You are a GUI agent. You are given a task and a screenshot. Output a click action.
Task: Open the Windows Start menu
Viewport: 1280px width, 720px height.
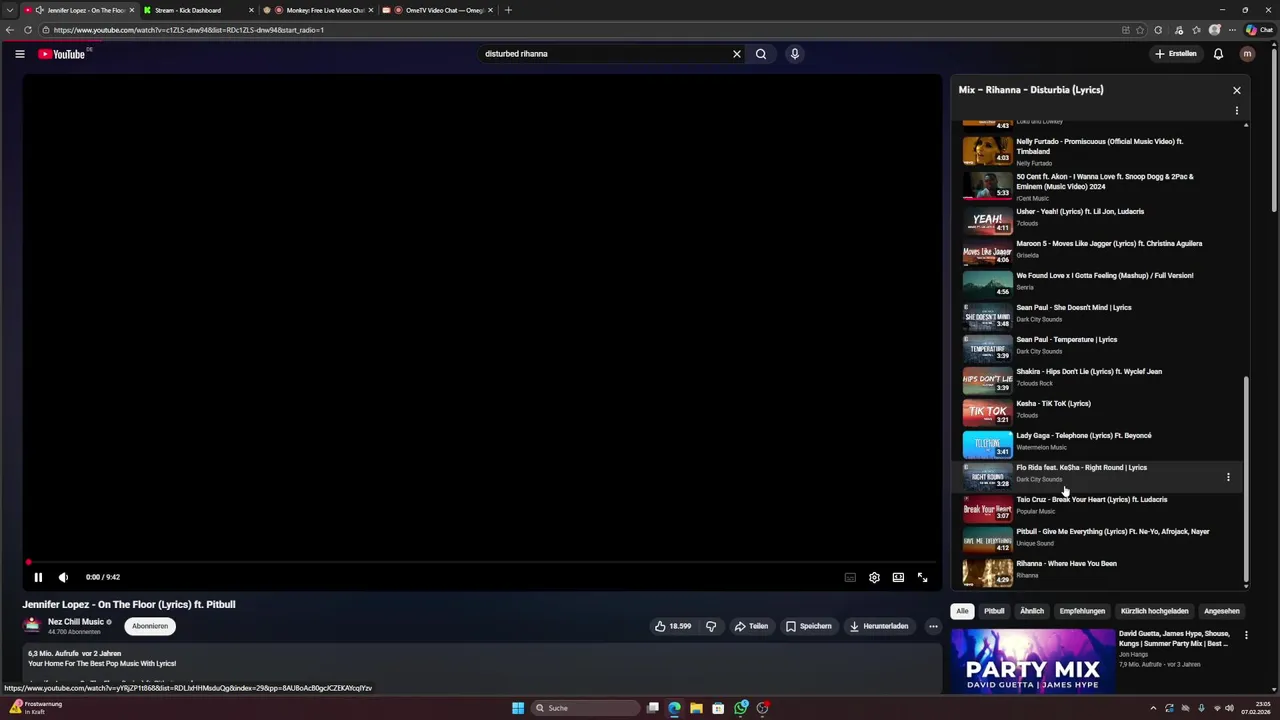click(518, 708)
